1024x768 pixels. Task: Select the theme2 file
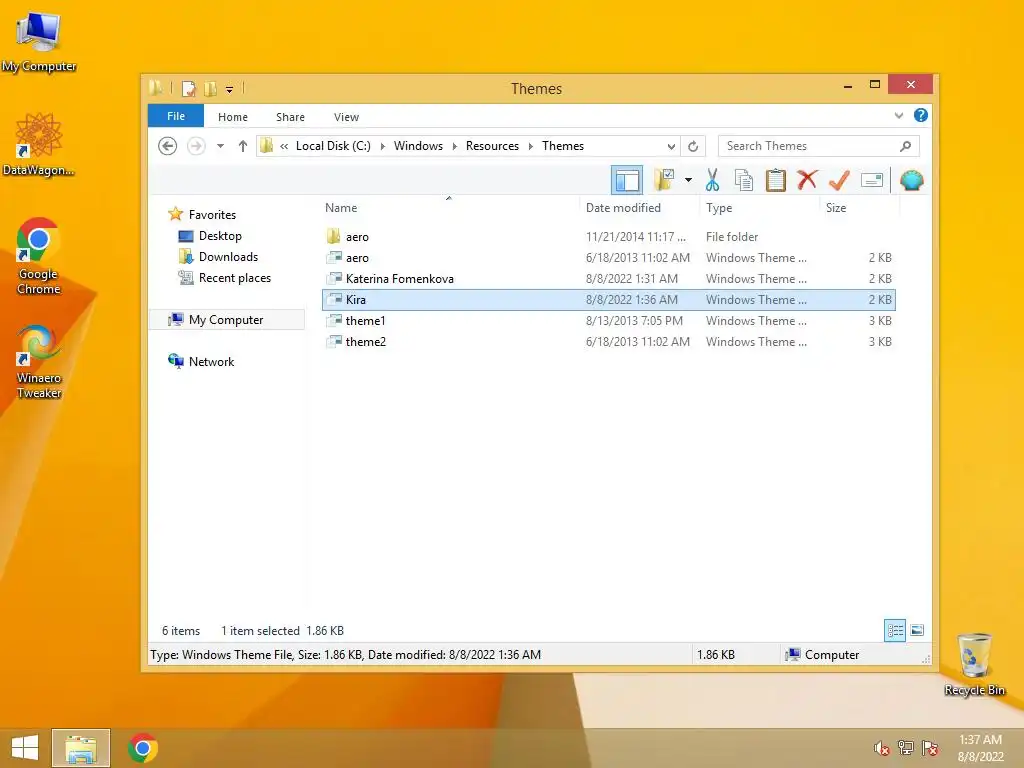(x=609, y=342)
